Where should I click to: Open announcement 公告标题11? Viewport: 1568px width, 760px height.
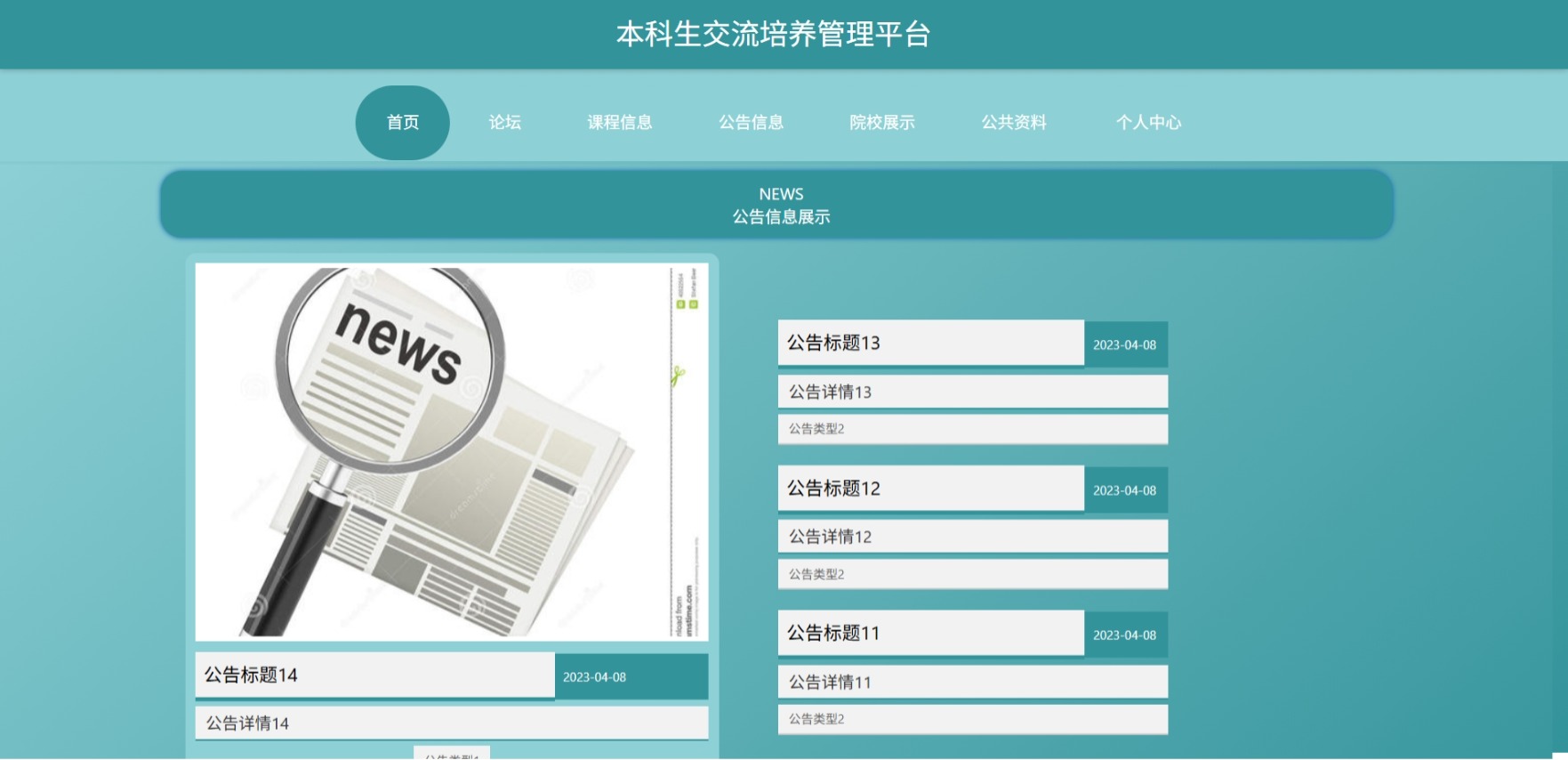pos(931,634)
